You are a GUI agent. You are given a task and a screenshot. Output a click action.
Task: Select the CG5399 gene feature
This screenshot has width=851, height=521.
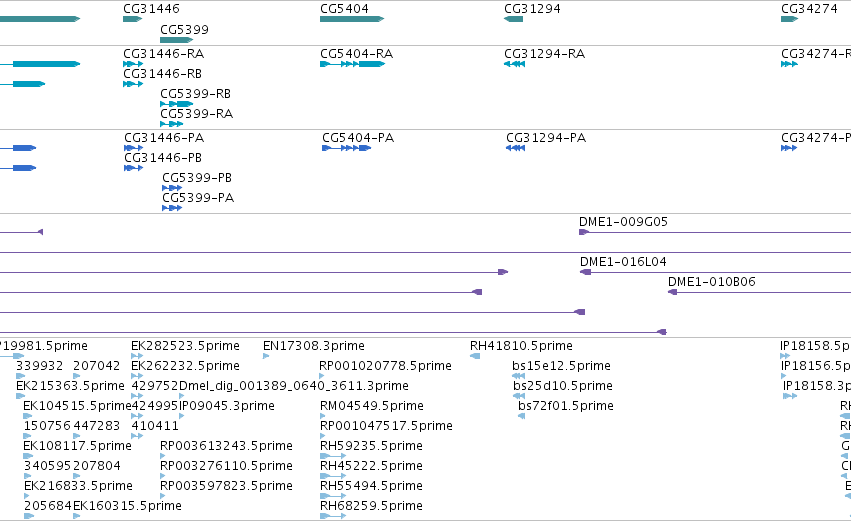click(x=176, y=40)
